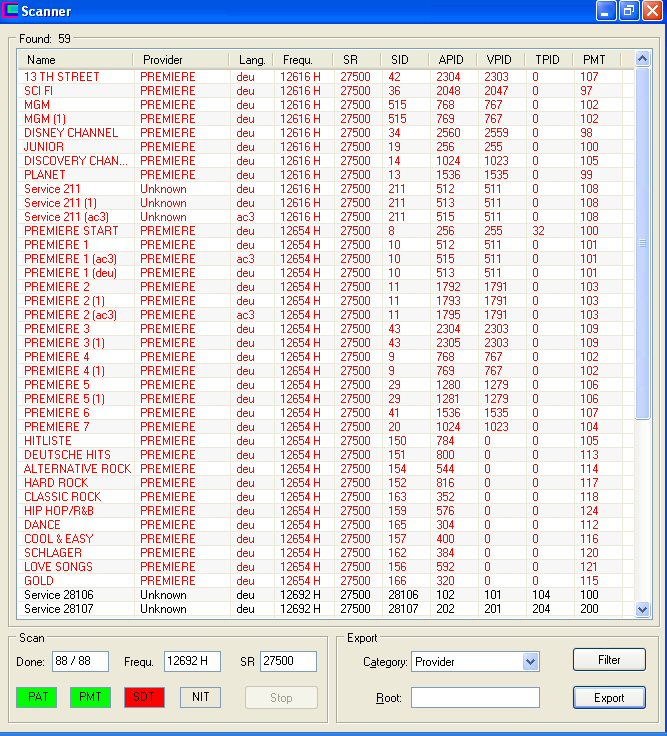Select the PREMIERE 3 (1) row
Screen dimensions: 667x736
click(x=326, y=343)
